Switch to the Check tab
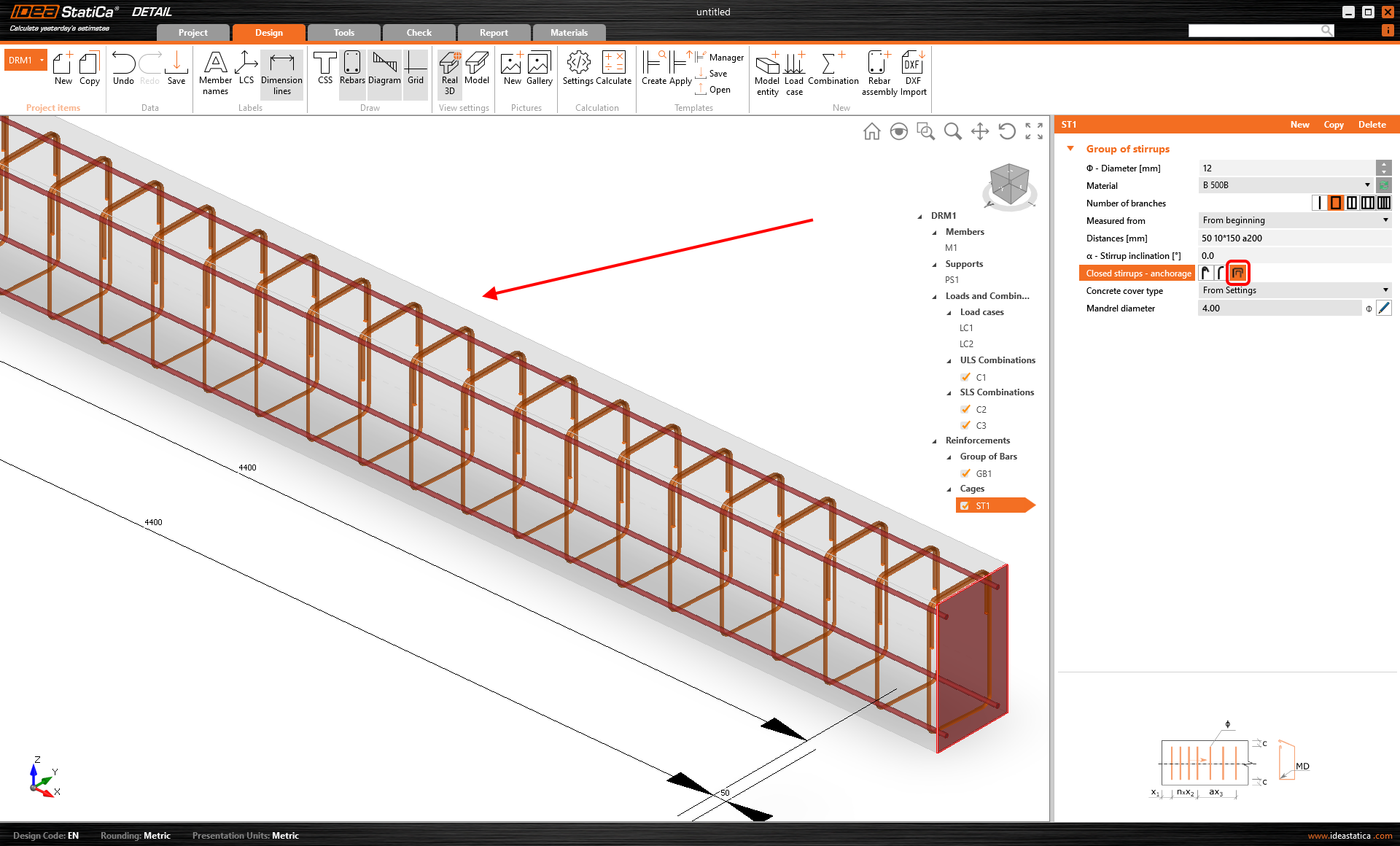Screen dimensions: 1400x846 pyautogui.click(x=419, y=33)
